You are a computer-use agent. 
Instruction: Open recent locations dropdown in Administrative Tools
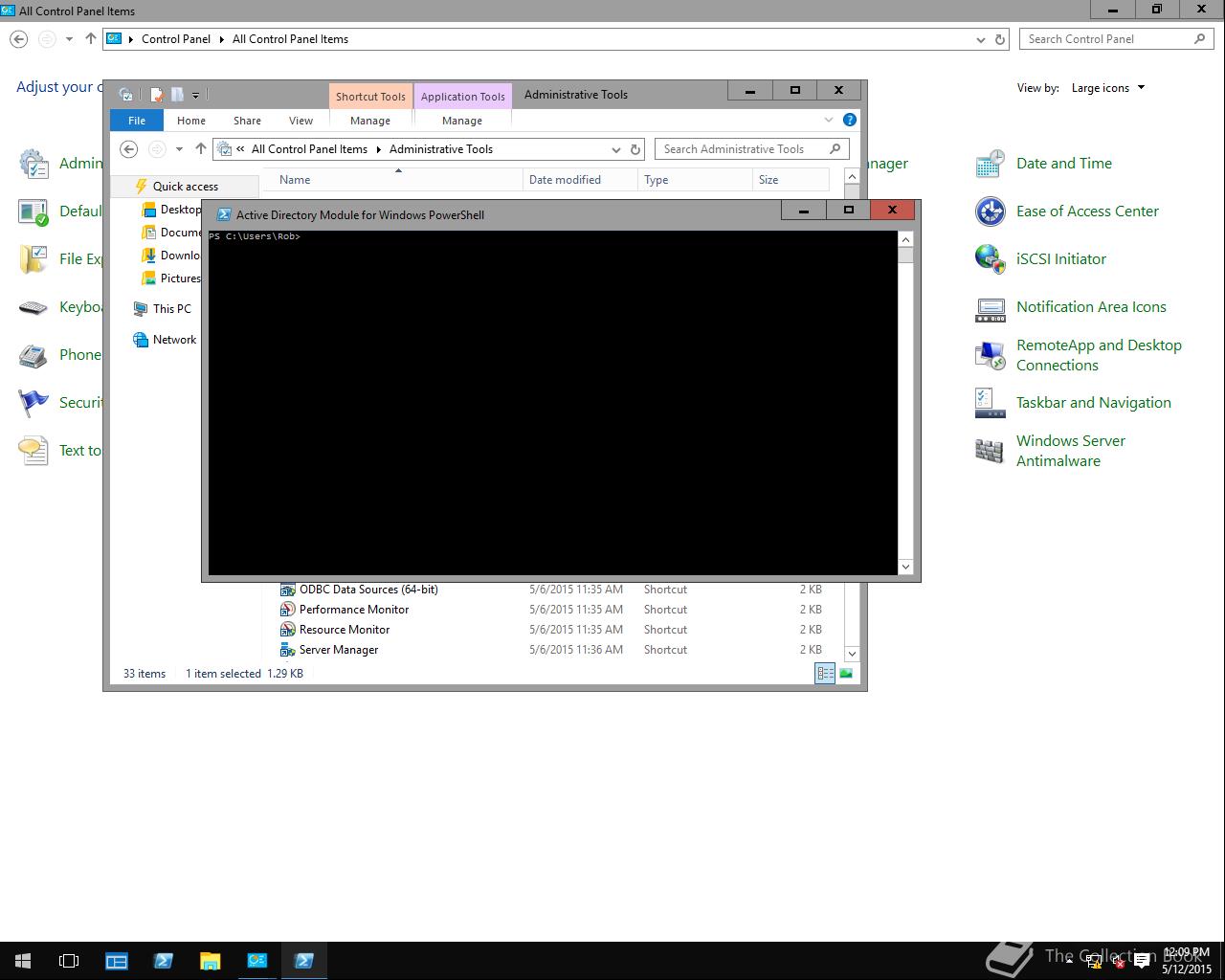pos(179,149)
